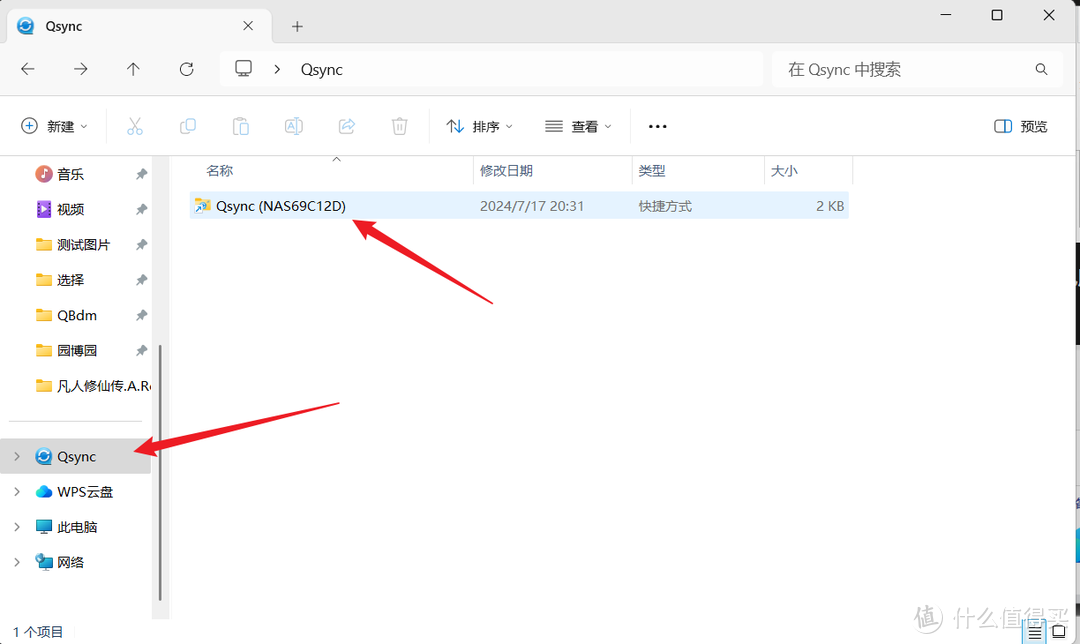
Task: Click the 1 个项目 status bar text
Action: click(x=38, y=632)
